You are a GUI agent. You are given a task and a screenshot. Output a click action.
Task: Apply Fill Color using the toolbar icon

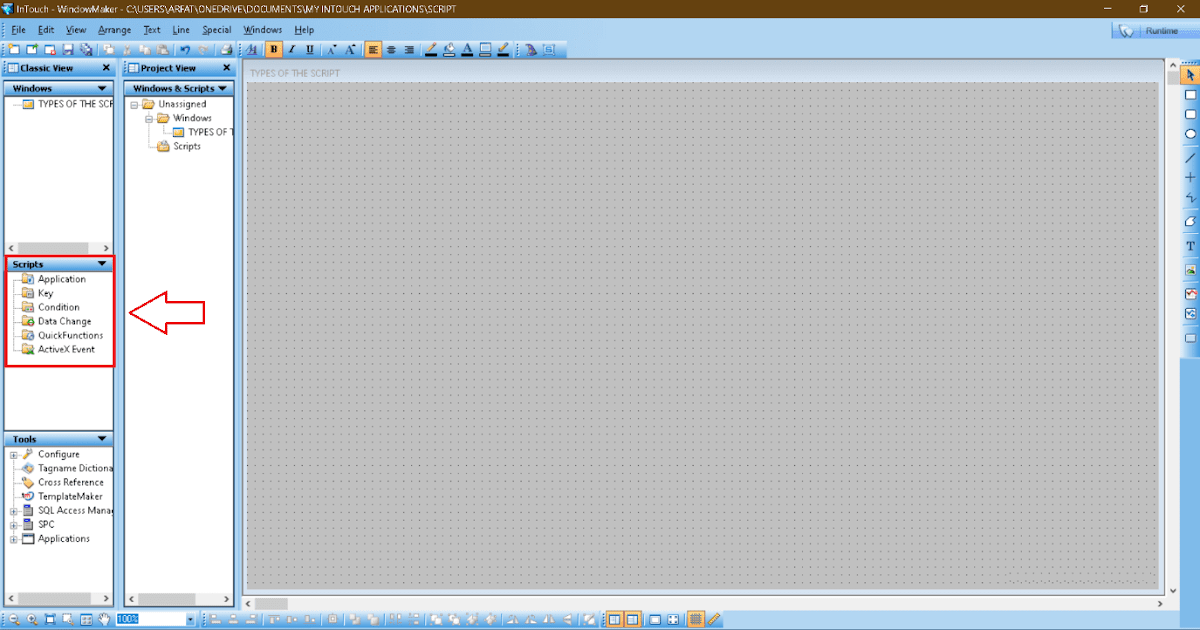449,49
